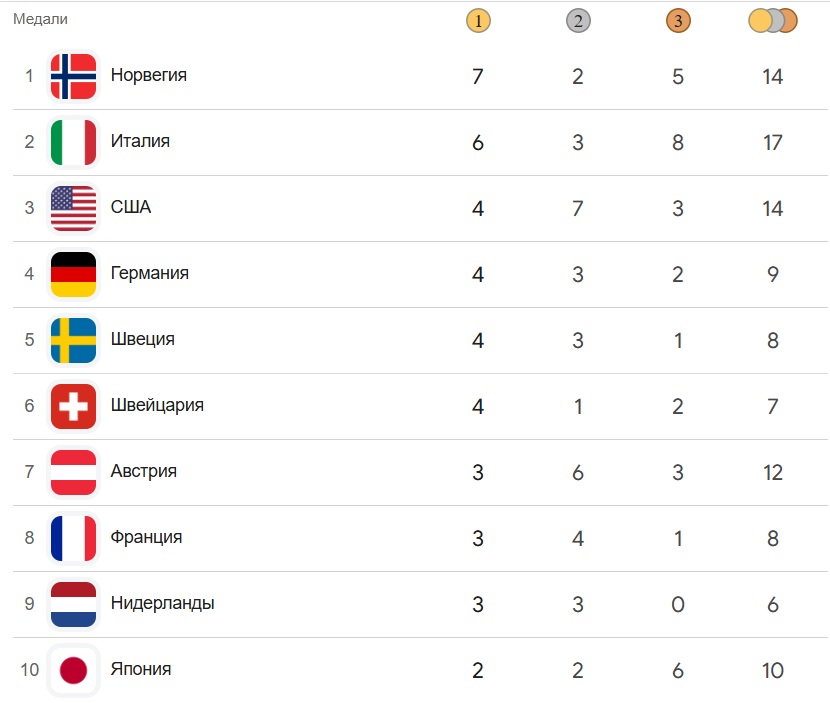830x703 pixels.
Task: Click the Japan flag icon
Action: coord(73,670)
